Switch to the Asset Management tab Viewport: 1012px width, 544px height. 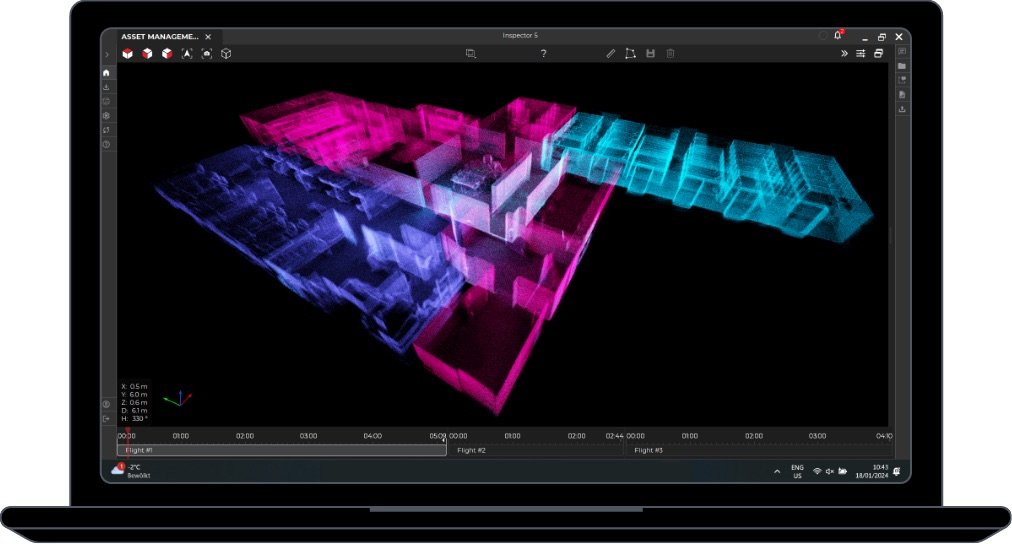(160, 37)
